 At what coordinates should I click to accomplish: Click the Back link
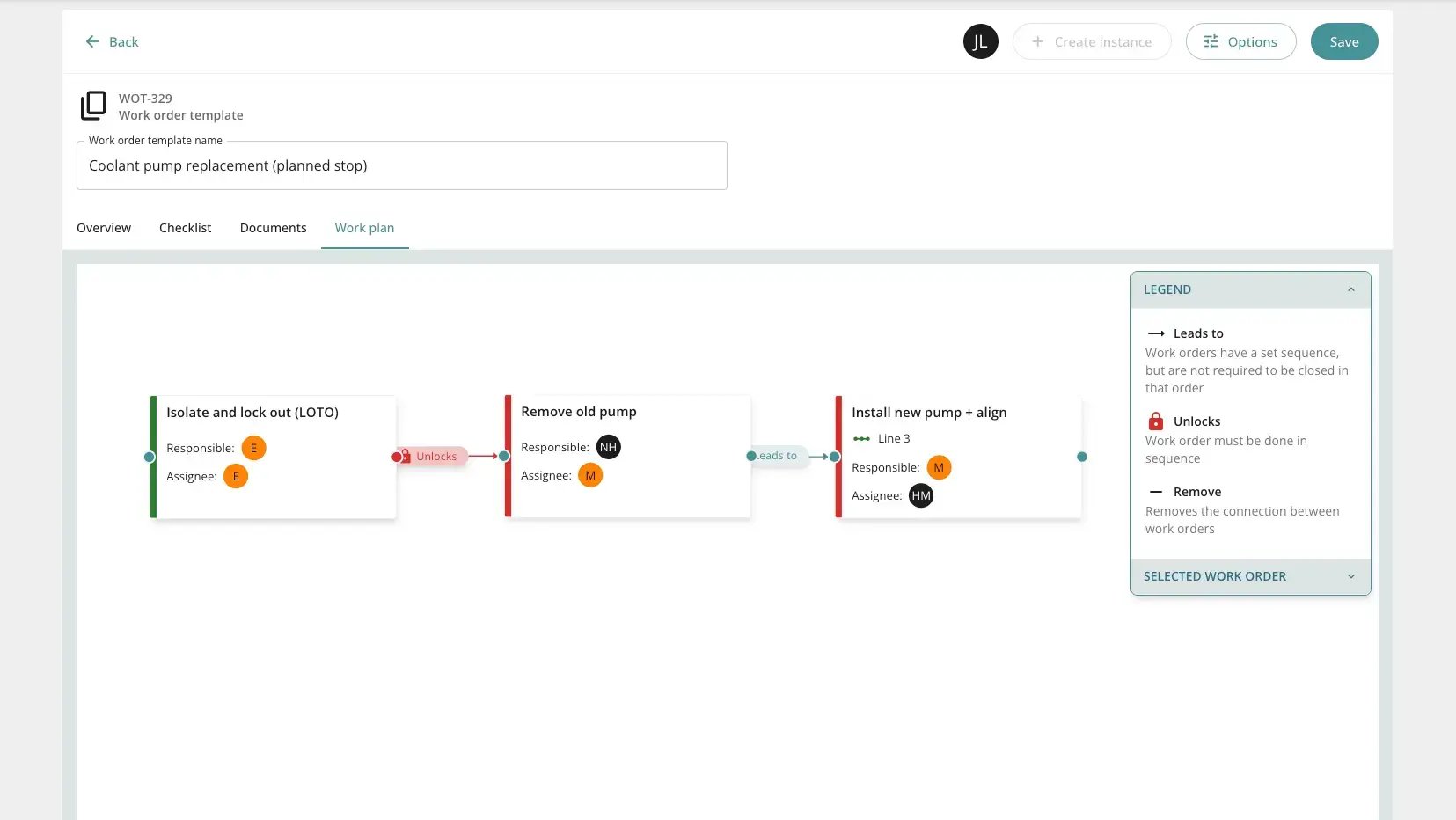pos(112,41)
